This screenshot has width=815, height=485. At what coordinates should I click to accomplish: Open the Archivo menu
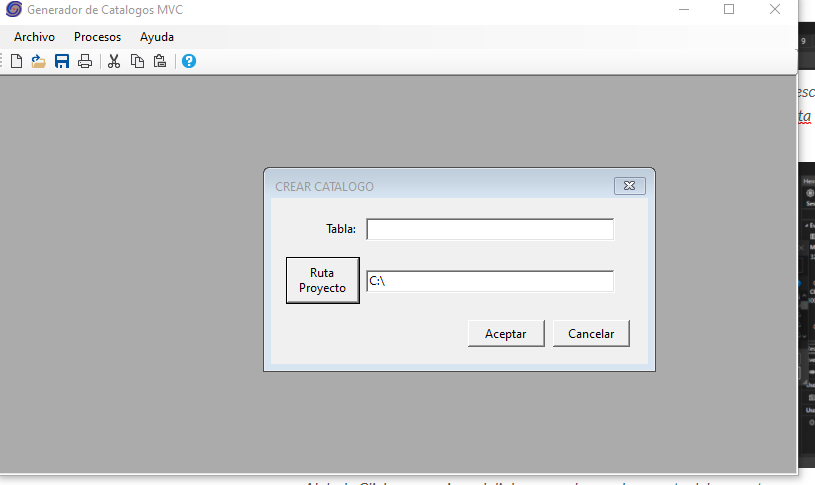(34, 37)
